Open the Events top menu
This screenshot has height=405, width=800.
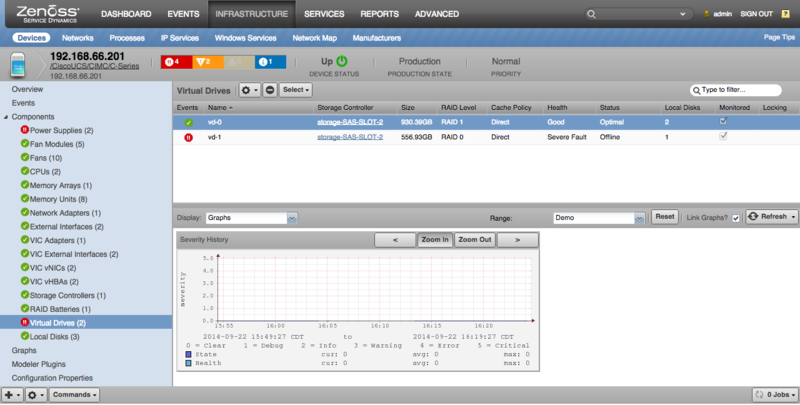point(183,14)
